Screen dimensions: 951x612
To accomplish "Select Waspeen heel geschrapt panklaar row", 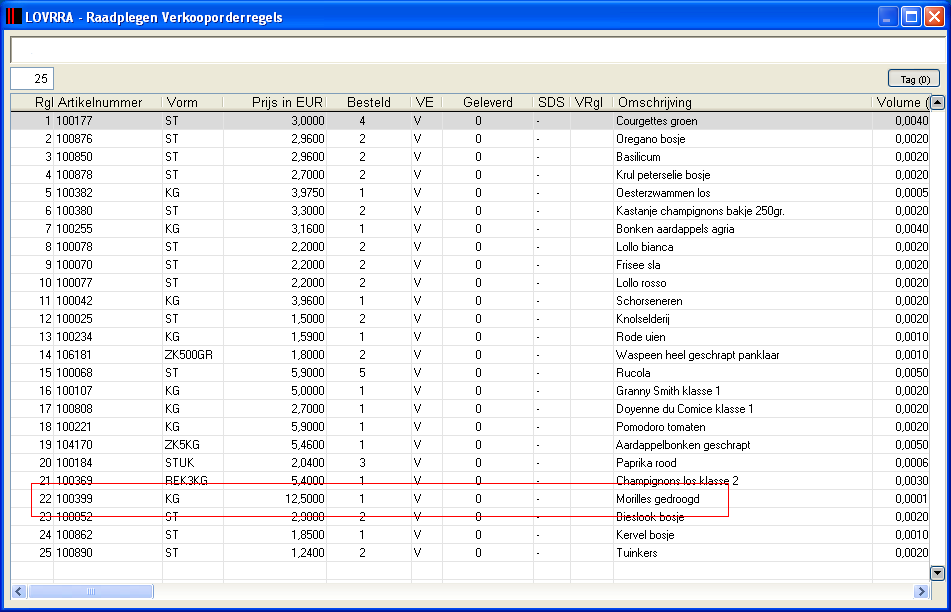I will [x=470, y=355].
